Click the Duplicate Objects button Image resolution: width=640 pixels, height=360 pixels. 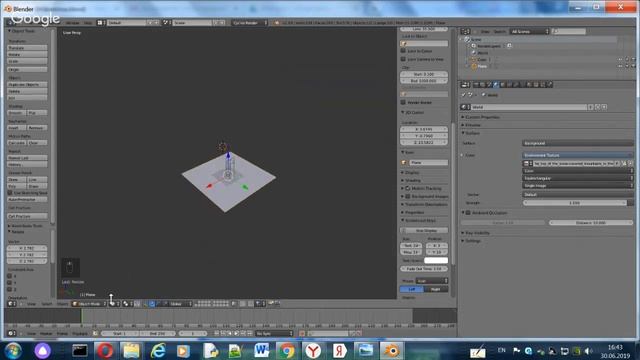[x=27, y=84]
